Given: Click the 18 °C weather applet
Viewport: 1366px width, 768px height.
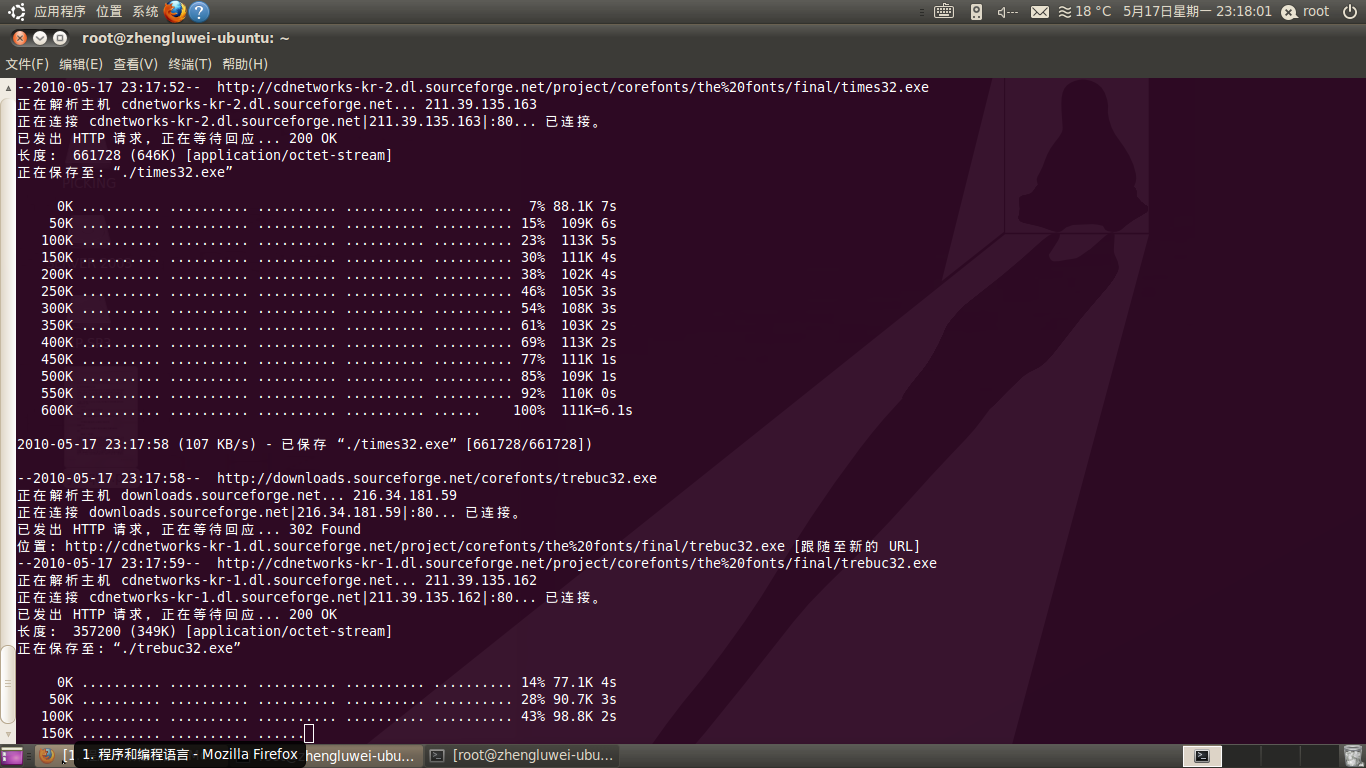Looking at the screenshot, I should (x=1085, y=12).
